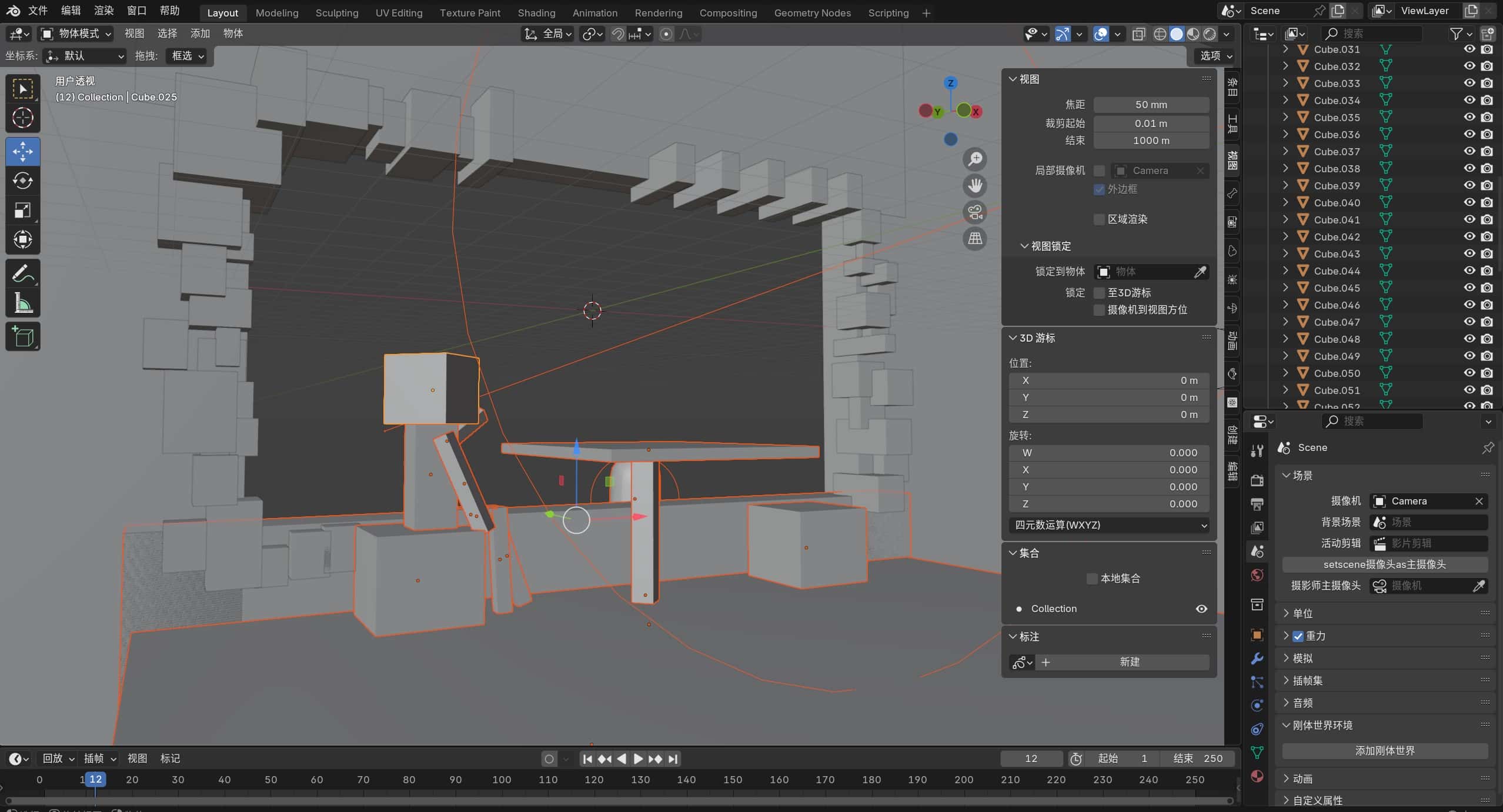This screenshot has width=1503, height=812.
Task: Open the 四元数运算(WXYZ) rotation mode dropdown
Action: coord(1109,525)
